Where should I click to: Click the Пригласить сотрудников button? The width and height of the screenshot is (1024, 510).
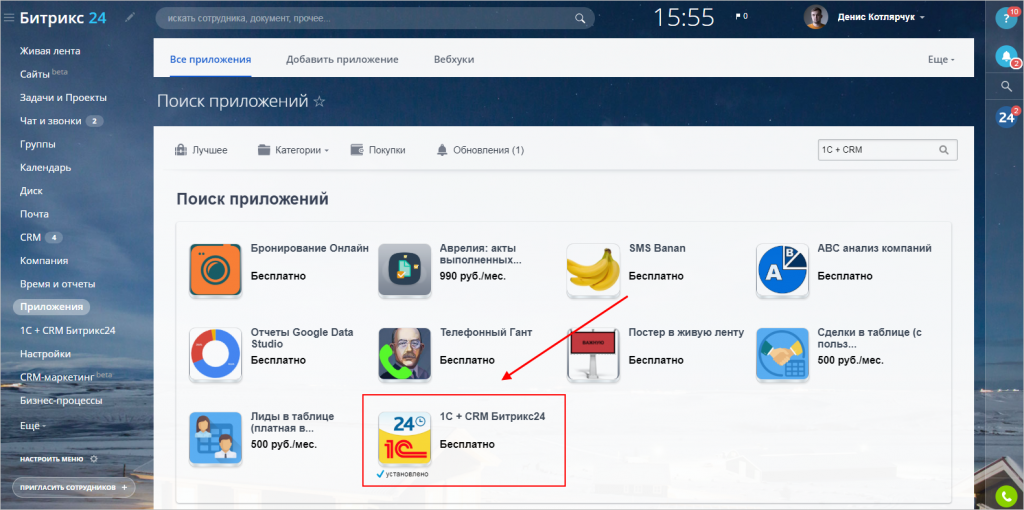click(x=73, y=487)
